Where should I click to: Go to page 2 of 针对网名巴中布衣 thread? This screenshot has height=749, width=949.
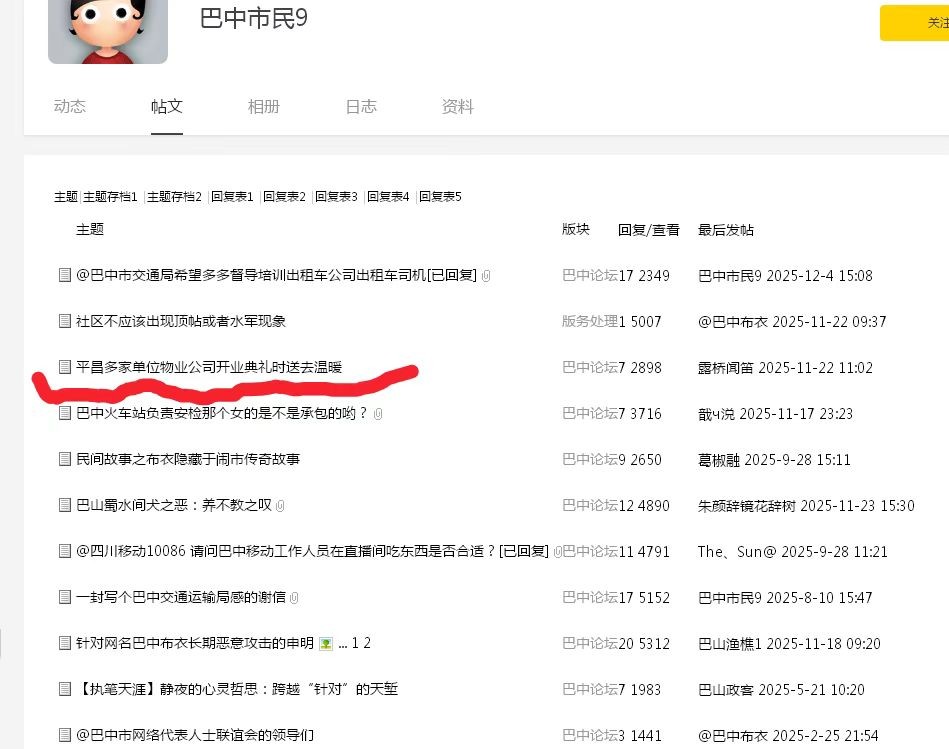[367, 643]
